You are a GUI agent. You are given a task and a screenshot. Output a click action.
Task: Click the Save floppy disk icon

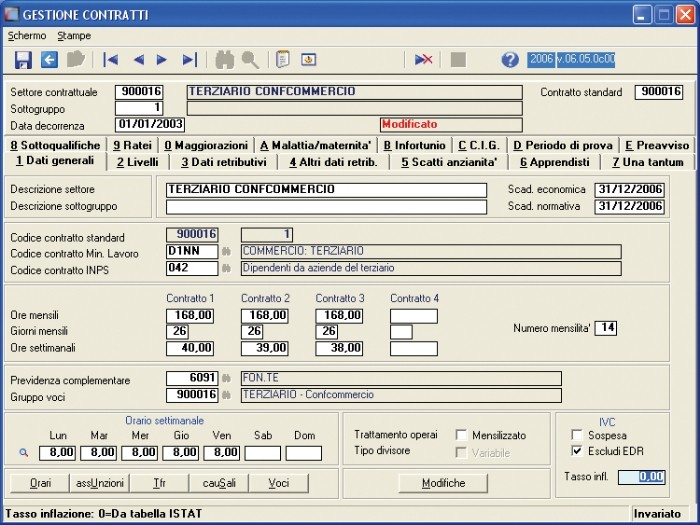pos(23,59)
